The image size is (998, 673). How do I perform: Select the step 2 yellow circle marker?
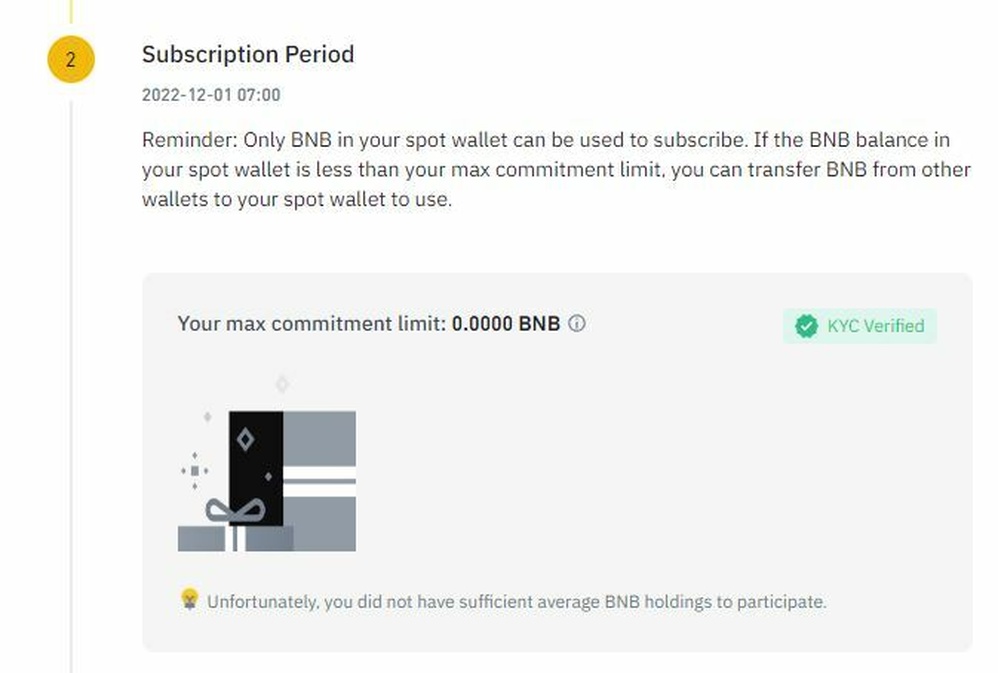tap(70, 60)
